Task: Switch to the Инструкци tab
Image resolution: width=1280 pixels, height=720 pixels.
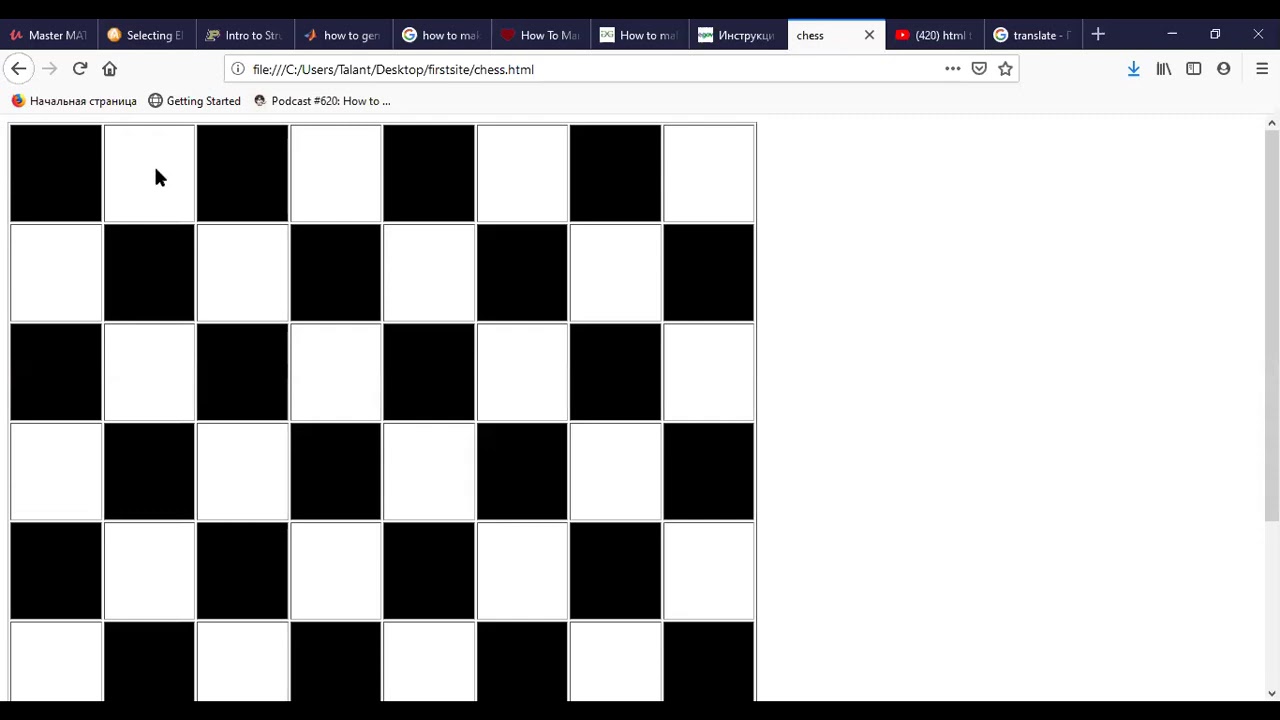Action: click(x=737, y=35)
